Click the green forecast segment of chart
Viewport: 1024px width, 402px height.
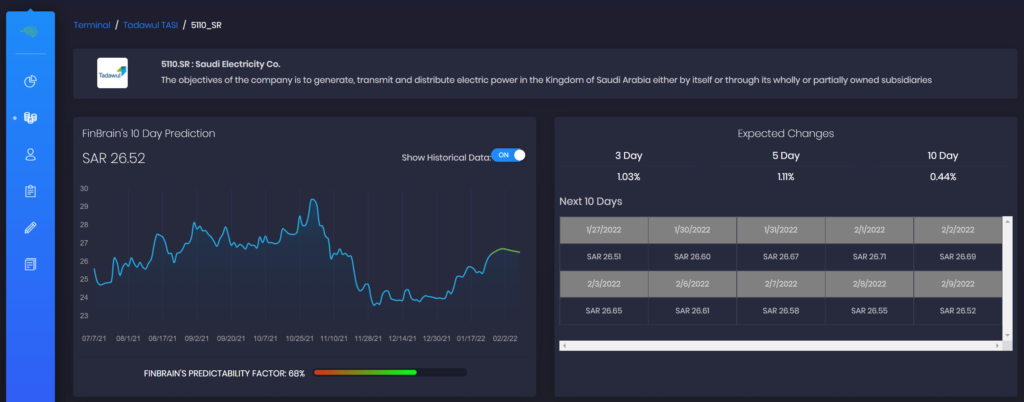click(504, 251)
